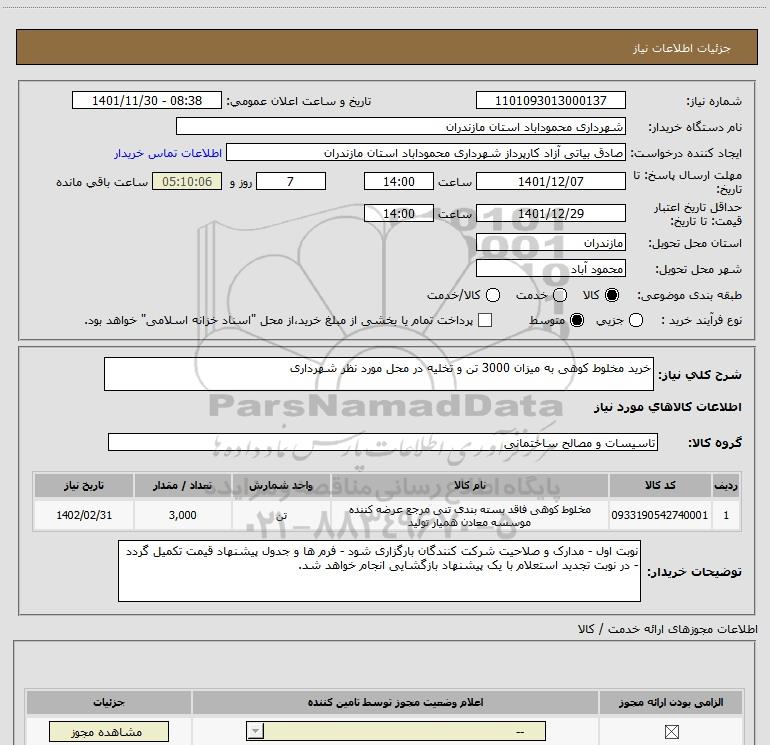770x745 pixels.
Task: Click response deadline date 1401/12/07
Action: pos(550,182)
